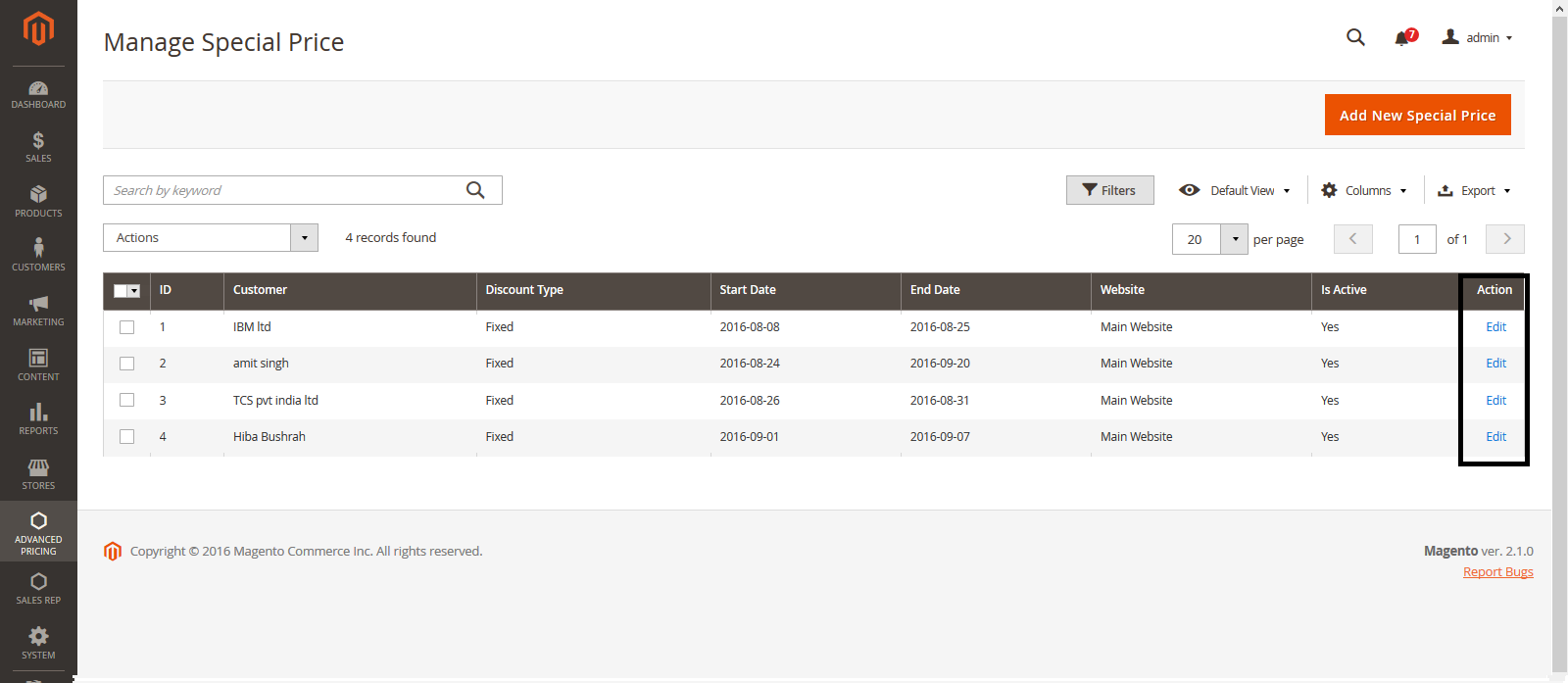Sort by the Discount Type column header
The image size is (1568, 683).
593,290
